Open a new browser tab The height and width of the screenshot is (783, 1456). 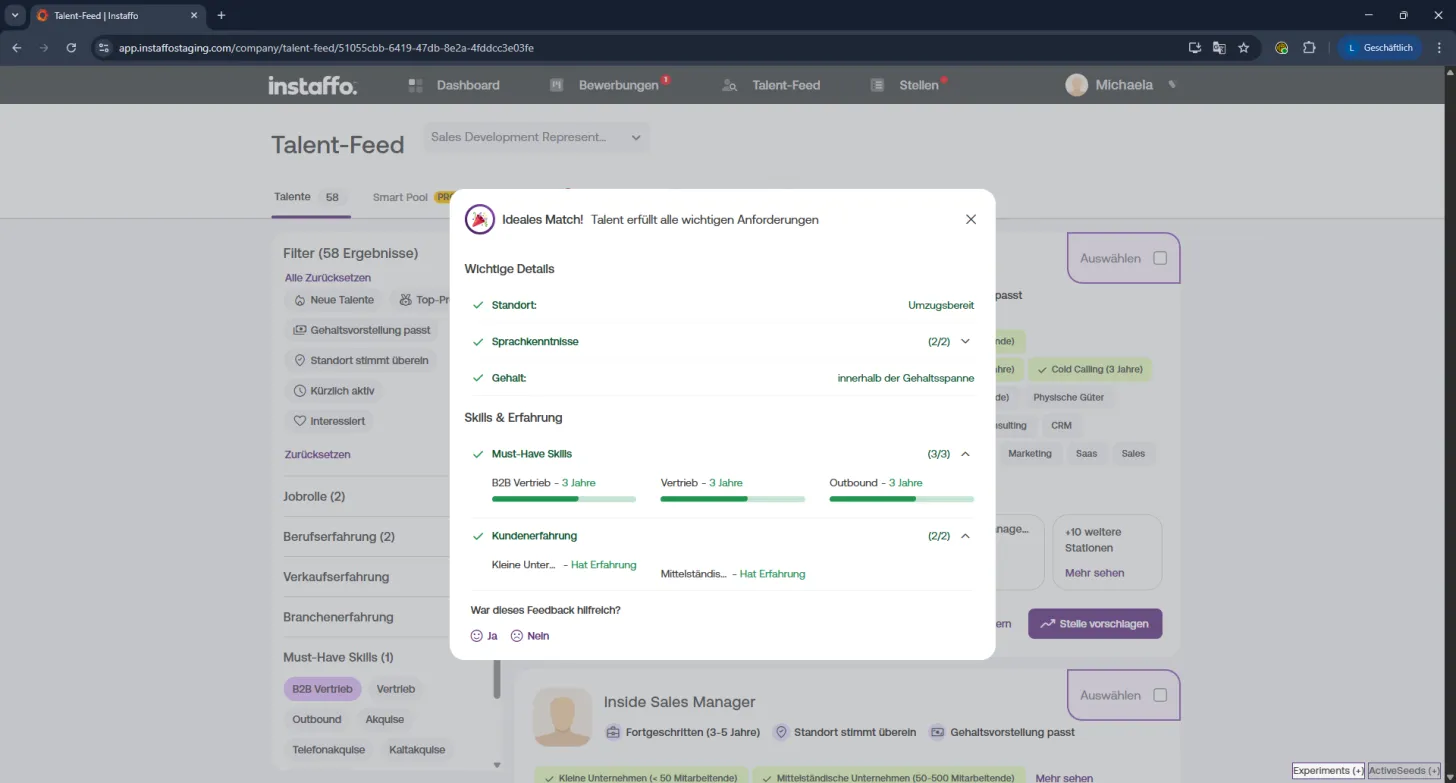[221, 15]
